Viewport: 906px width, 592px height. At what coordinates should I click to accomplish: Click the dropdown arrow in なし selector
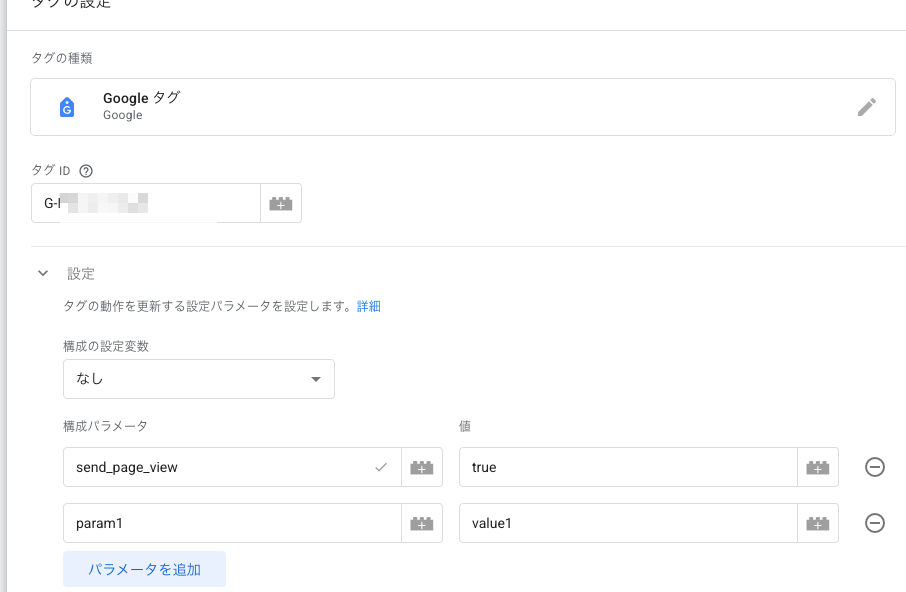315,379
